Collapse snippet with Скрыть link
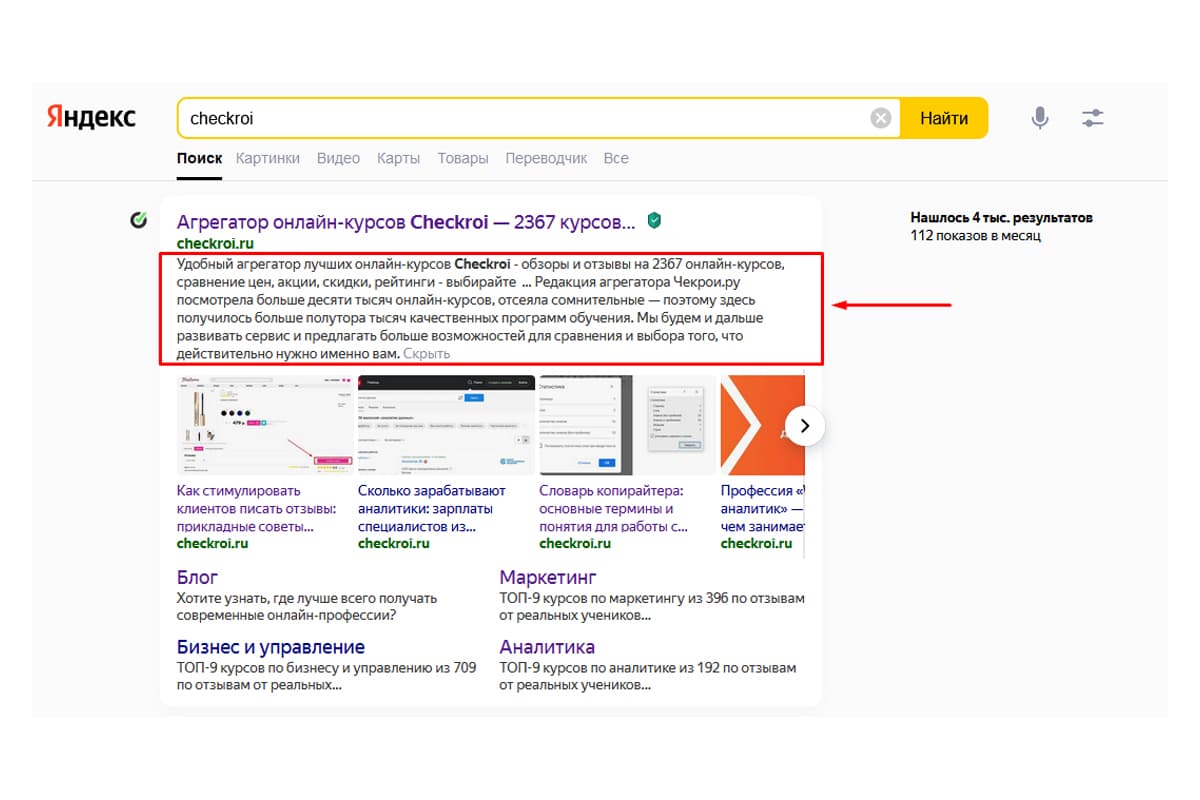Viewport: 1200px width, 800px height. pos(426,354)
